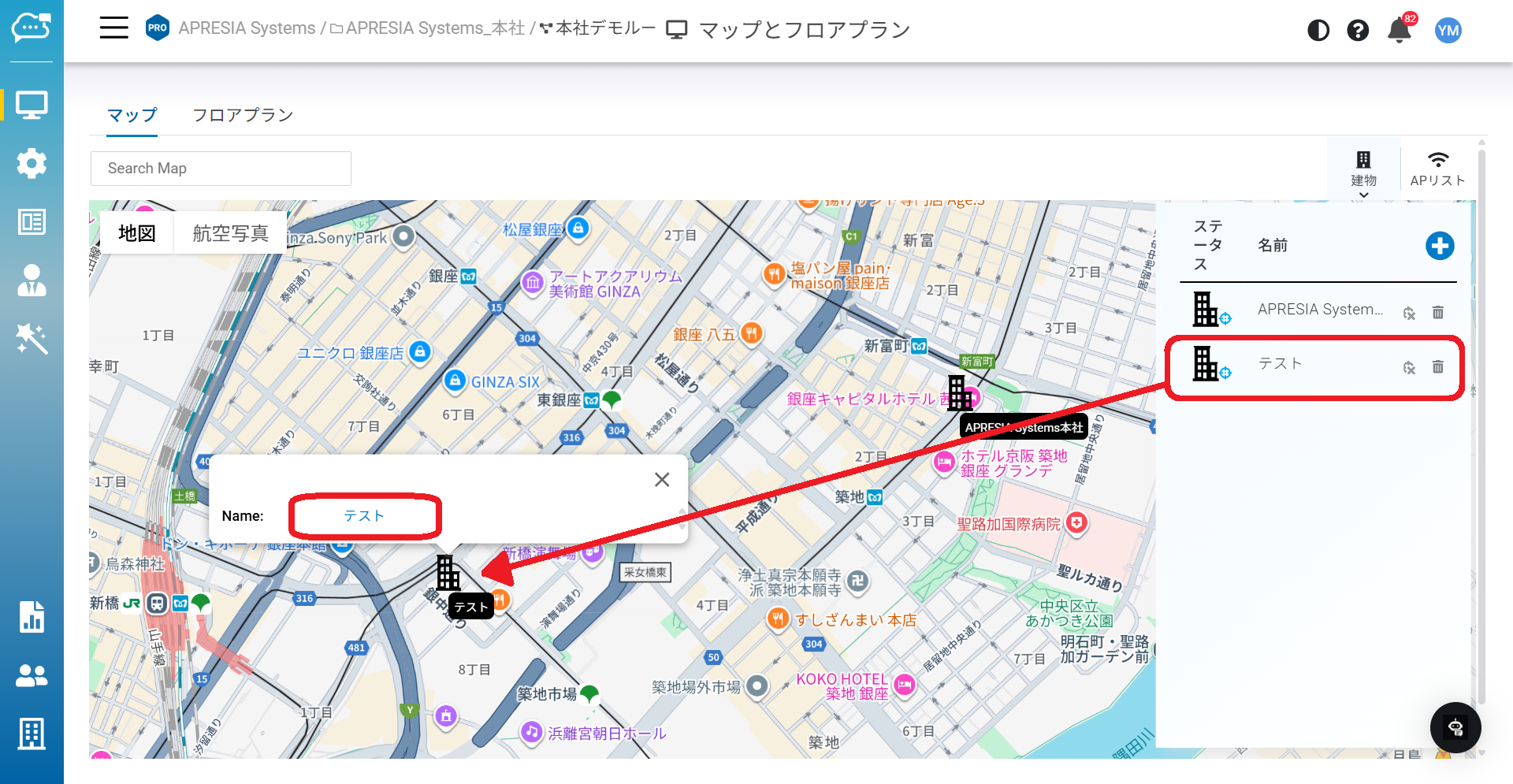
Task: Open notifications bell with 82 alerts
Action: coord(1399,31)
